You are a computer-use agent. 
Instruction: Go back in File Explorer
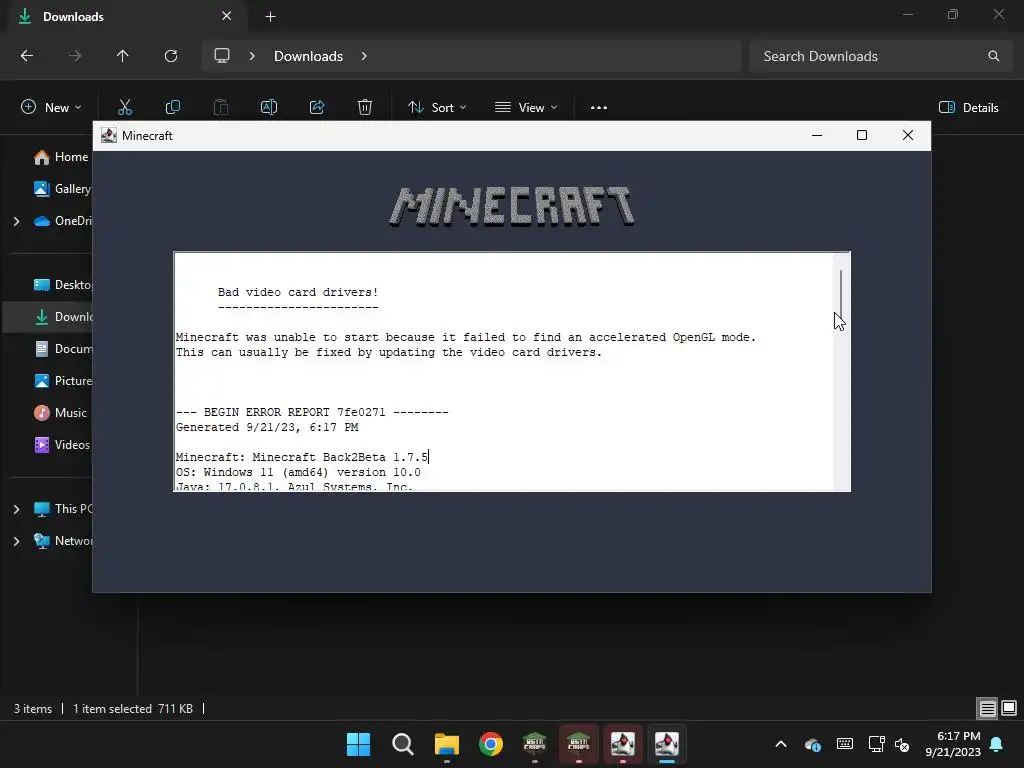[x=27, y=56]
